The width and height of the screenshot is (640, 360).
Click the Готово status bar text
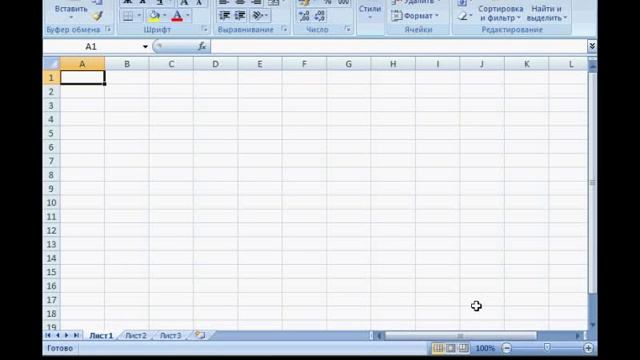pyautogui.click(x=60, y=348)
